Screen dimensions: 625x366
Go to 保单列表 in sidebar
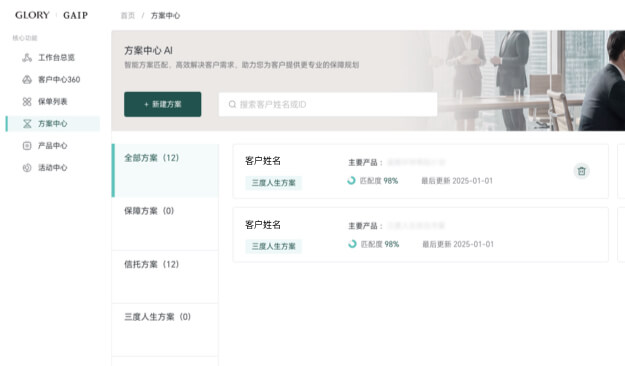53,102
